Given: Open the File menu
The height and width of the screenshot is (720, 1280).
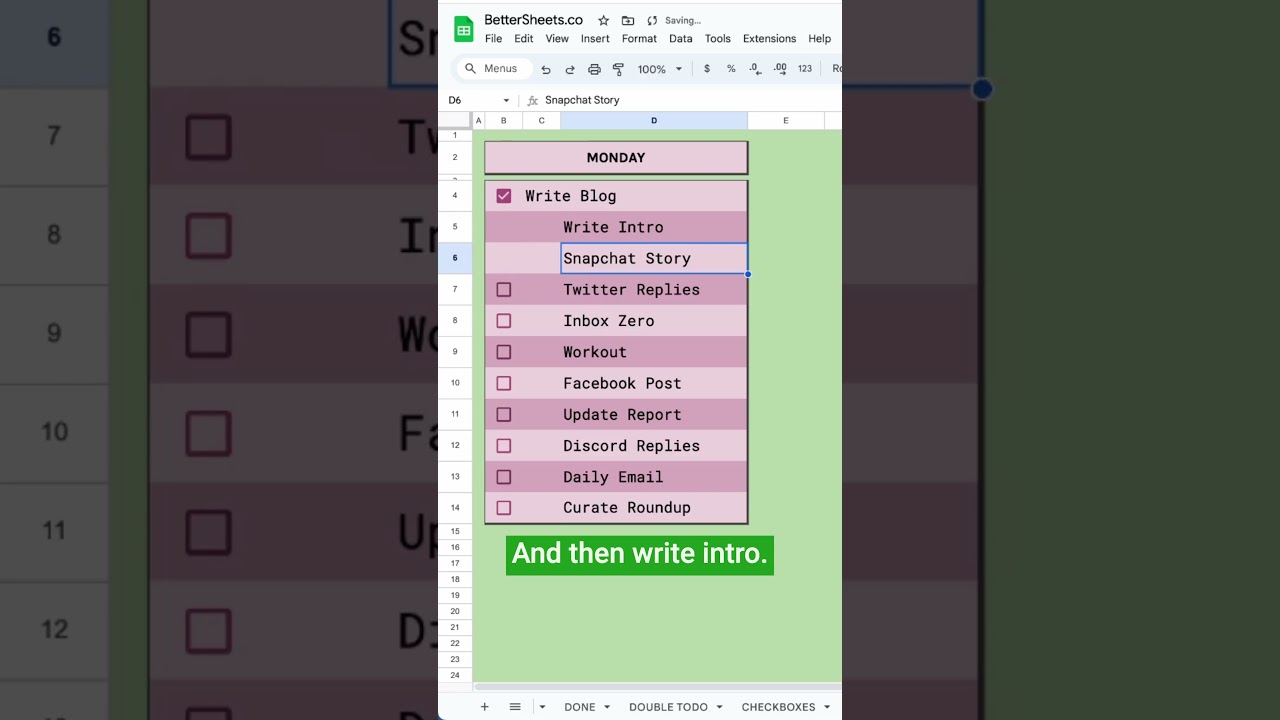Looking at the screenshot, I should [493, 39].
